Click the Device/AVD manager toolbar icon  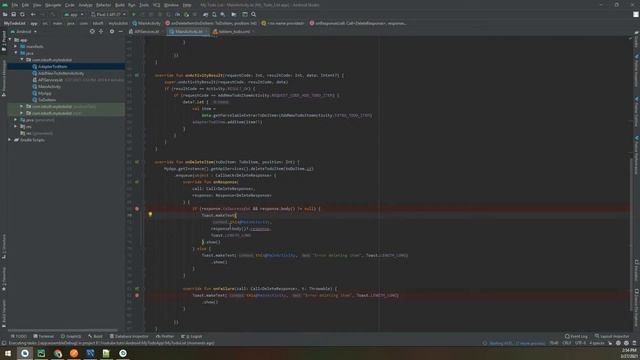tap(214, 14)
